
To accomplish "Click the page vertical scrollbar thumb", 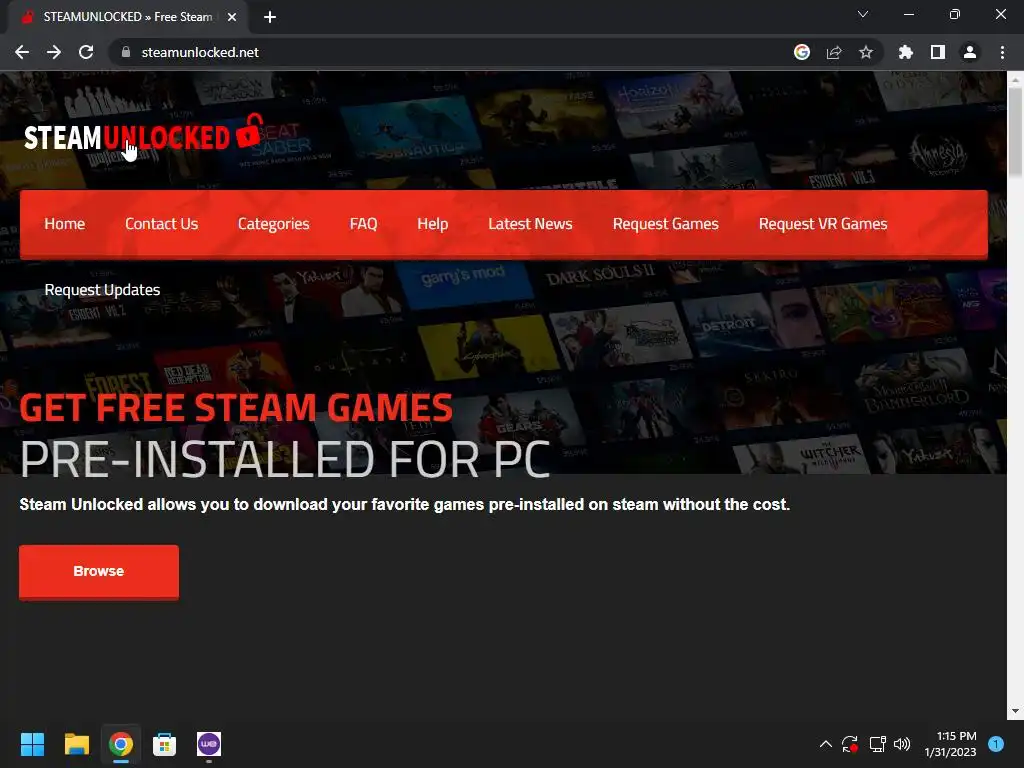I will pyautogui.click(x=1015, y=132).
